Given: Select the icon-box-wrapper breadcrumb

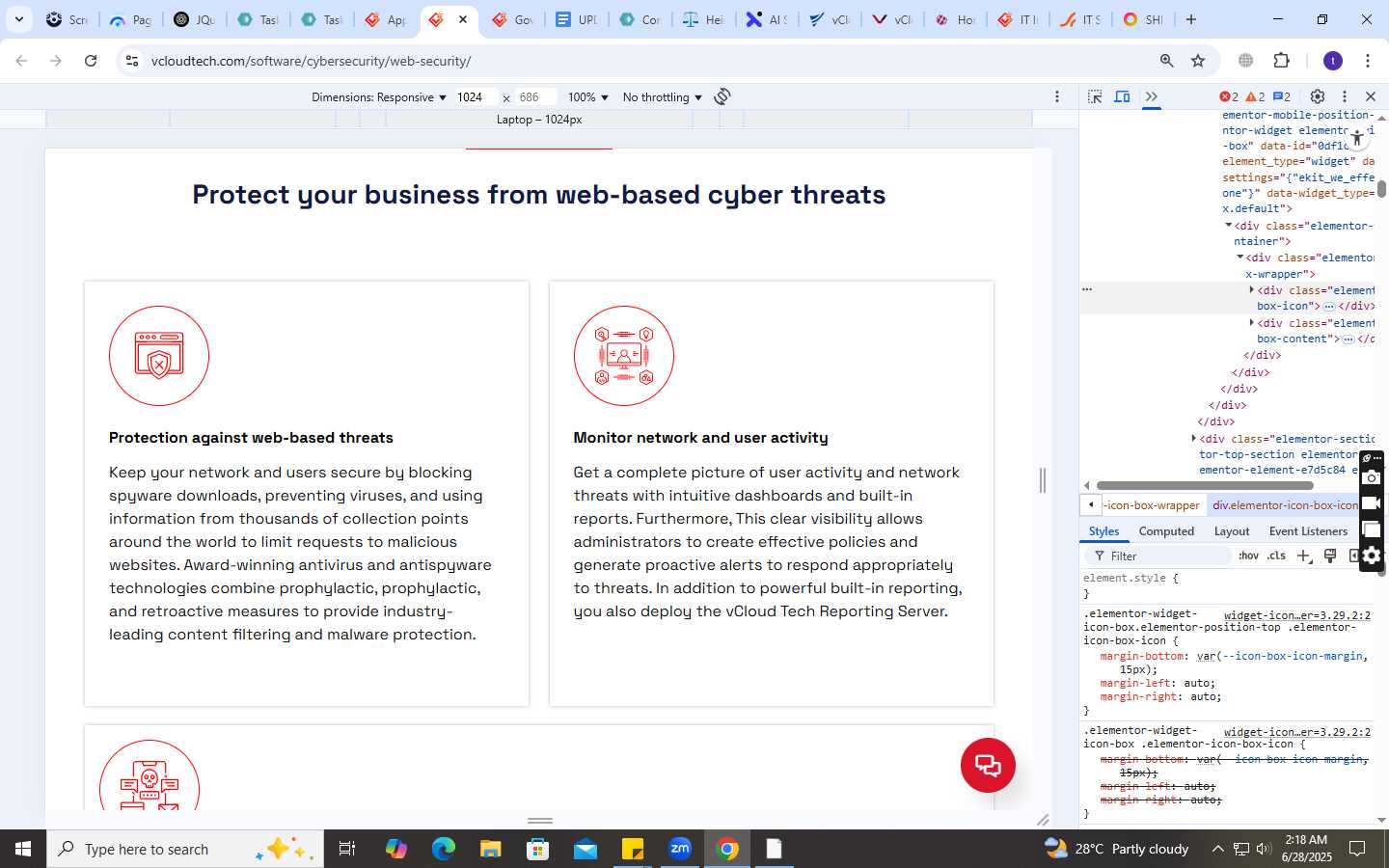Looking at the screenshot, I should click(x=1152, y=505).
